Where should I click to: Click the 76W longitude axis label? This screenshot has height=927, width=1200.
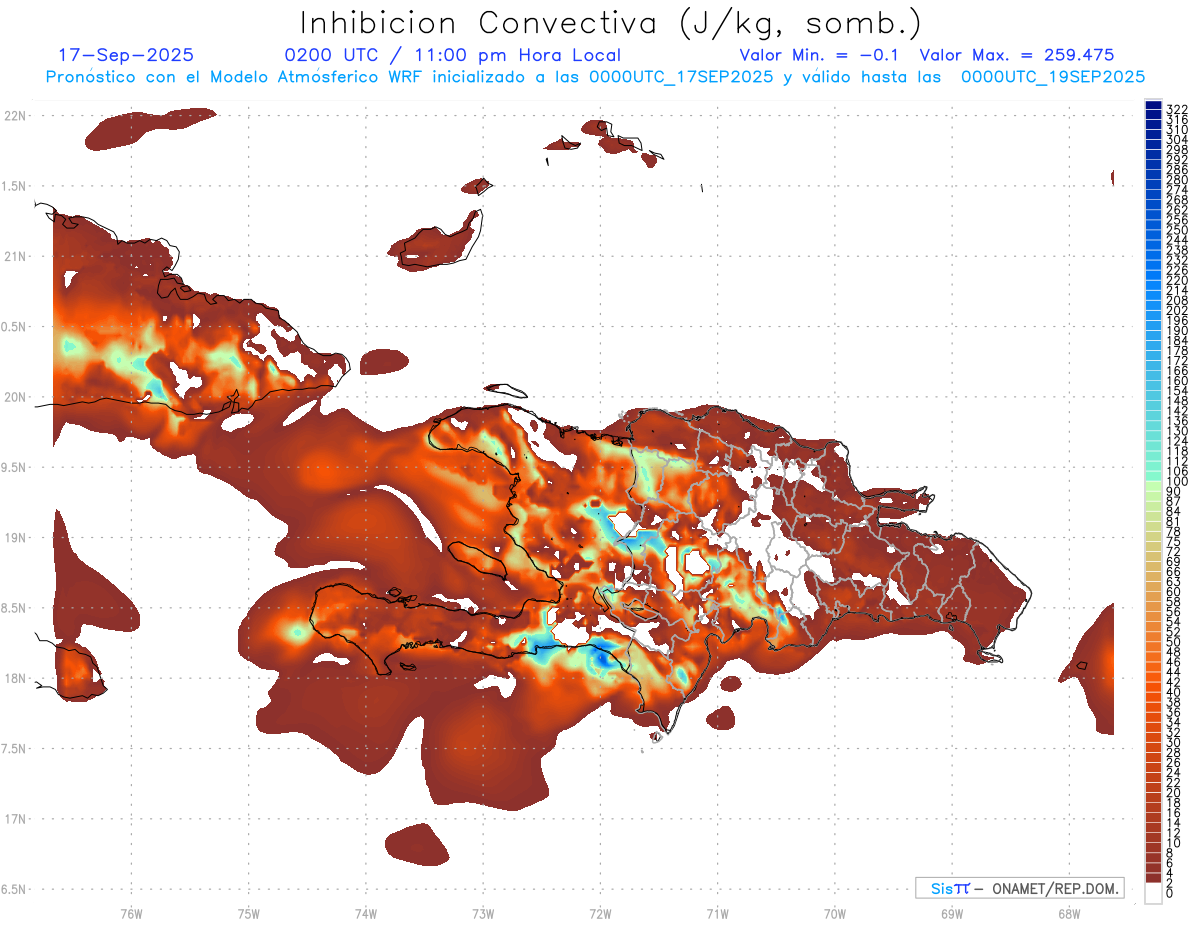pyautogui.click(x=131, y=913)
